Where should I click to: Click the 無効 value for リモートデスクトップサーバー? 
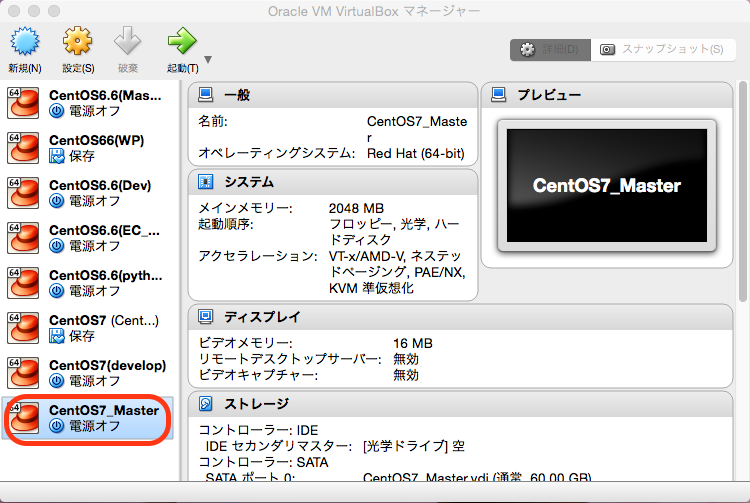click(x=406, y=359)
